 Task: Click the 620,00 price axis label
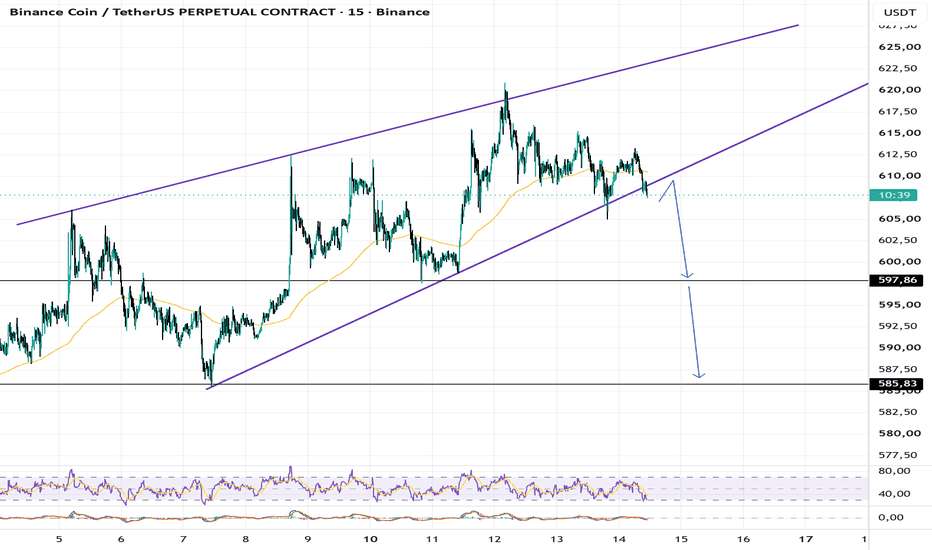click(899, 90)
